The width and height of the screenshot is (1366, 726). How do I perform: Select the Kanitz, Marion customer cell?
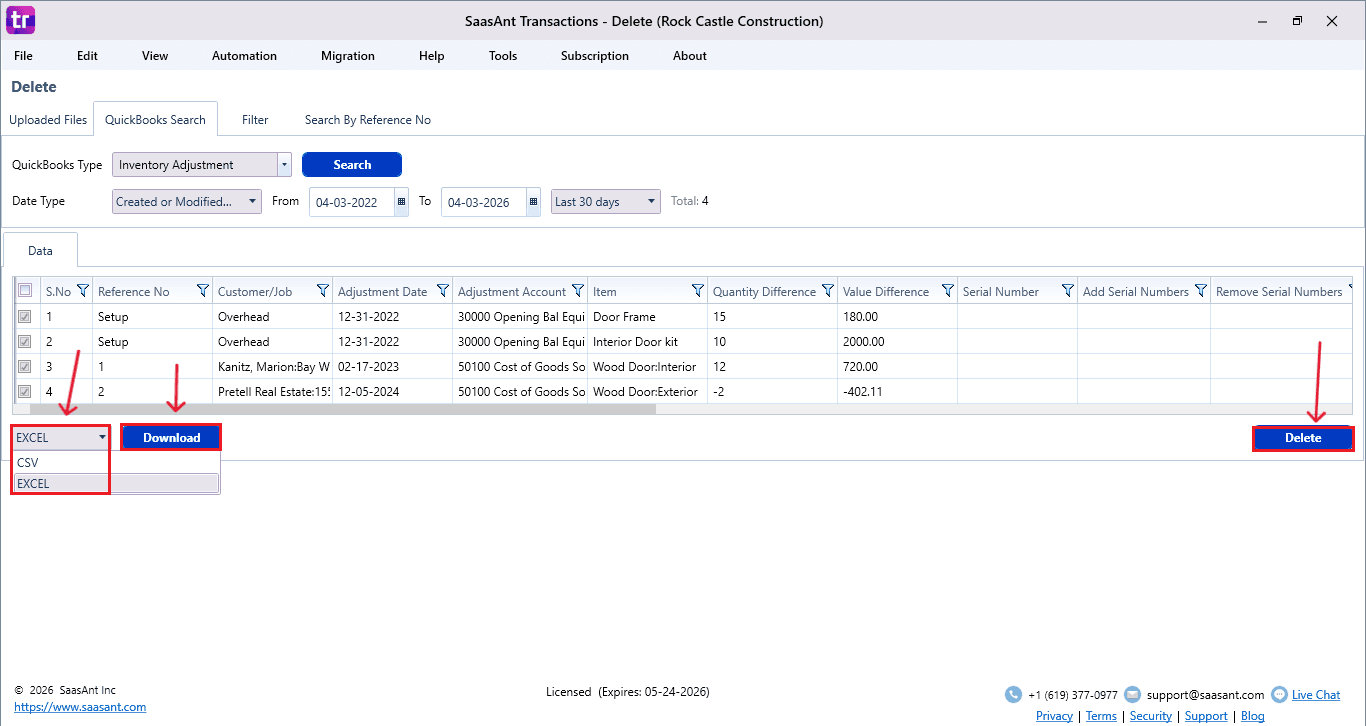coord(273,367)
